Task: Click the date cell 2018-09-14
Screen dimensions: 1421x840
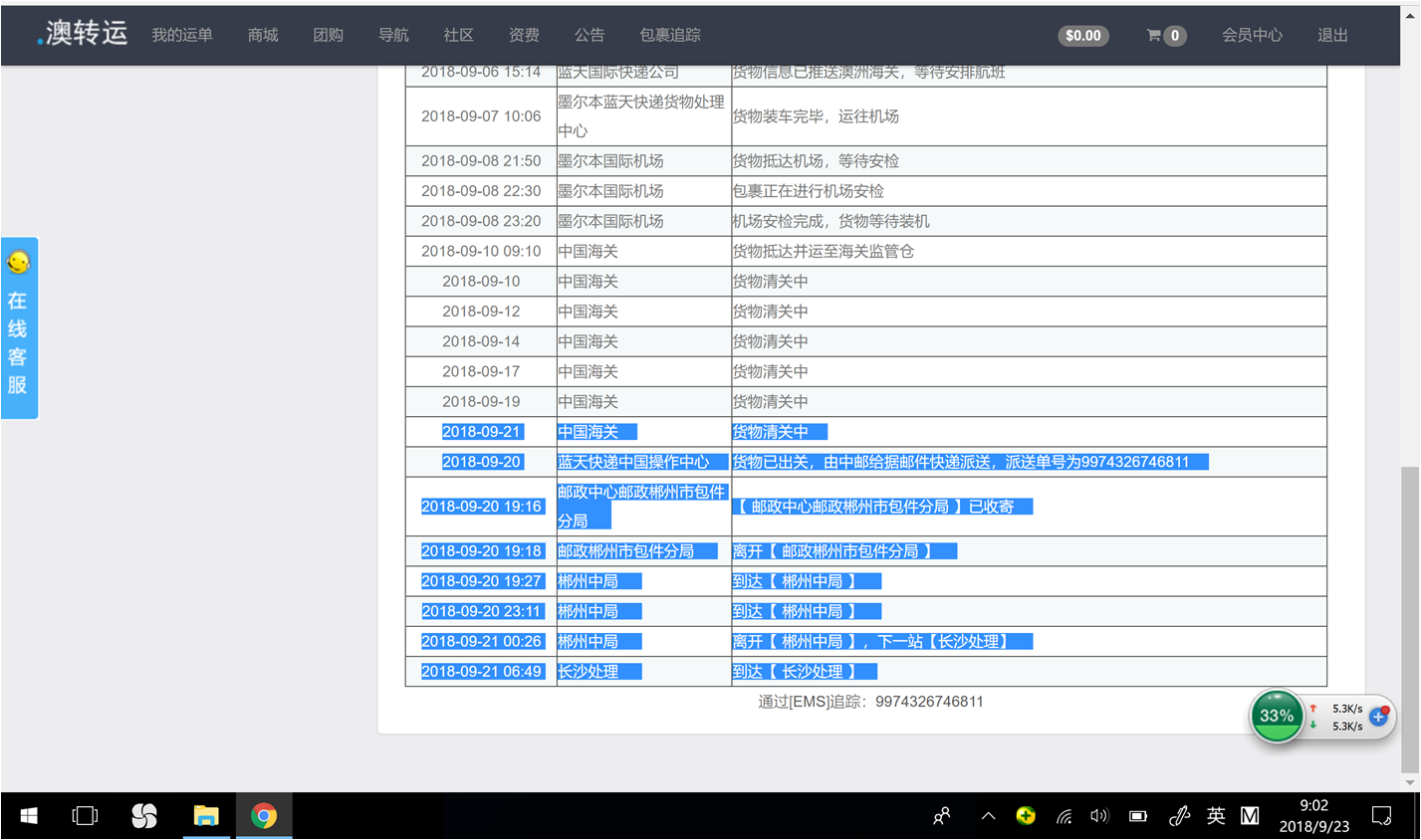Action: 481,341
